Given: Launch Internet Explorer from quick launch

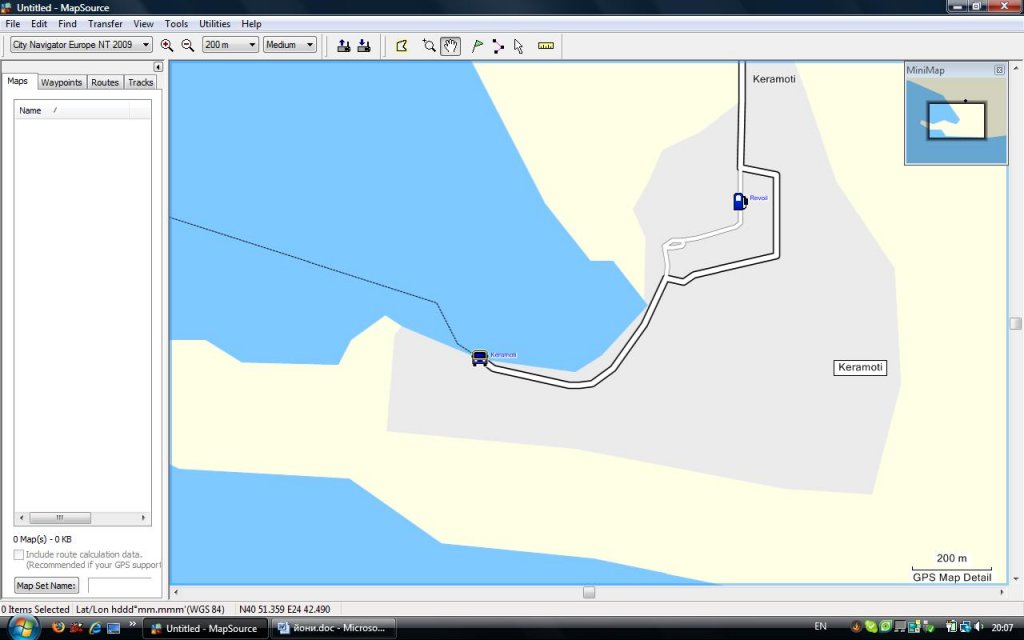Looking at the screenshot, I should (95, 628).
